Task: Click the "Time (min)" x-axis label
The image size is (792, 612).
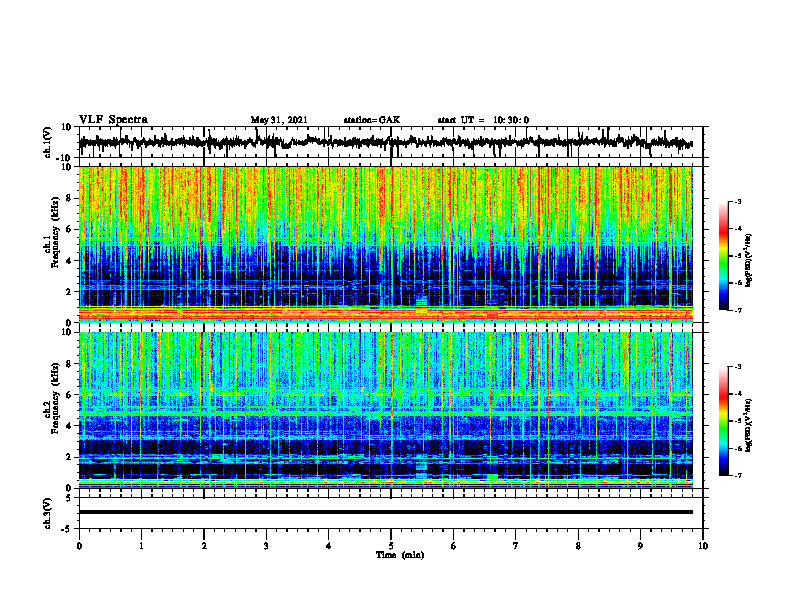Action: pyautogui.click(x=400, y=555)
